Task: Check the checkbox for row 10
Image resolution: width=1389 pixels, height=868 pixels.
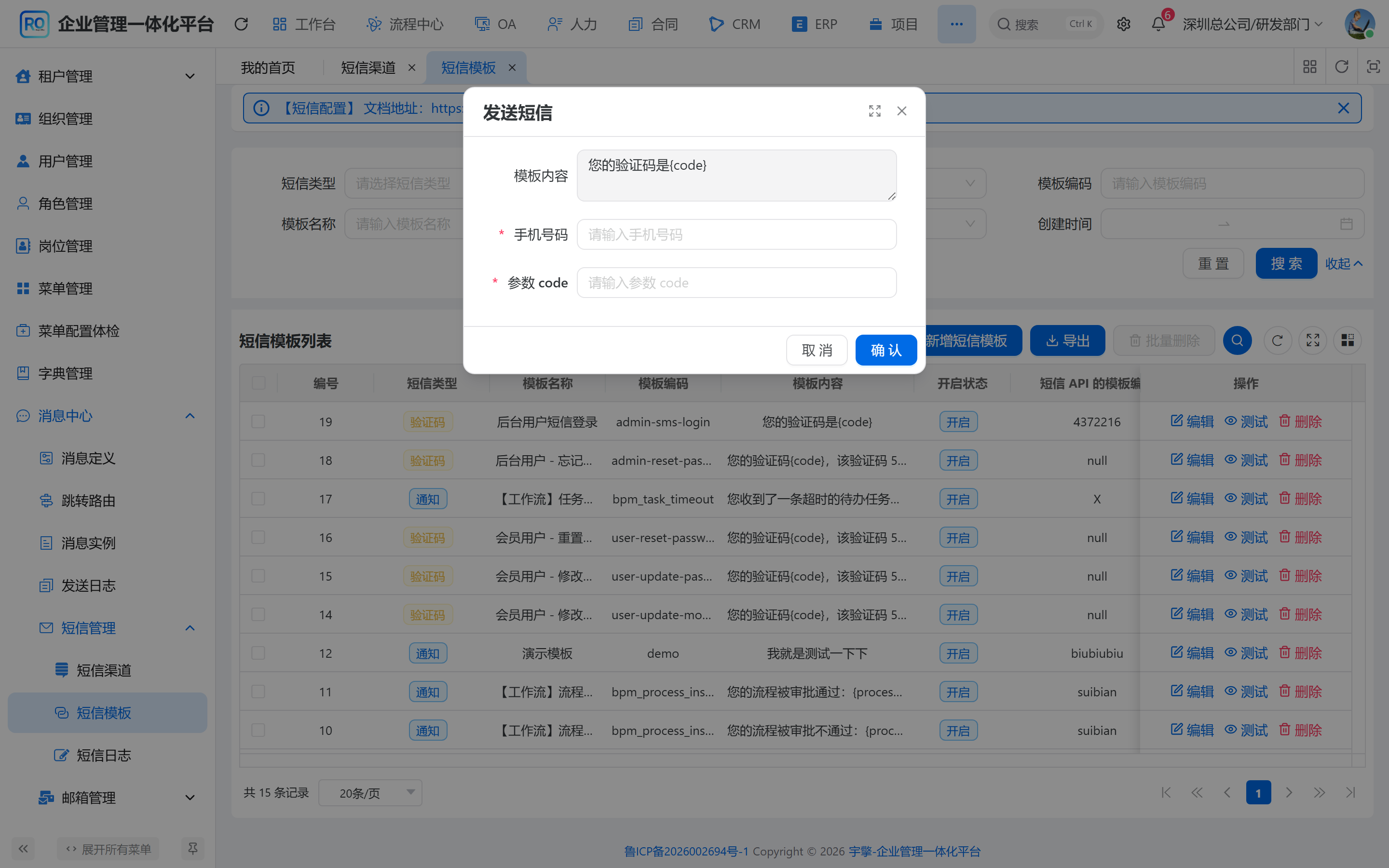Action: (x=259, y=730)
